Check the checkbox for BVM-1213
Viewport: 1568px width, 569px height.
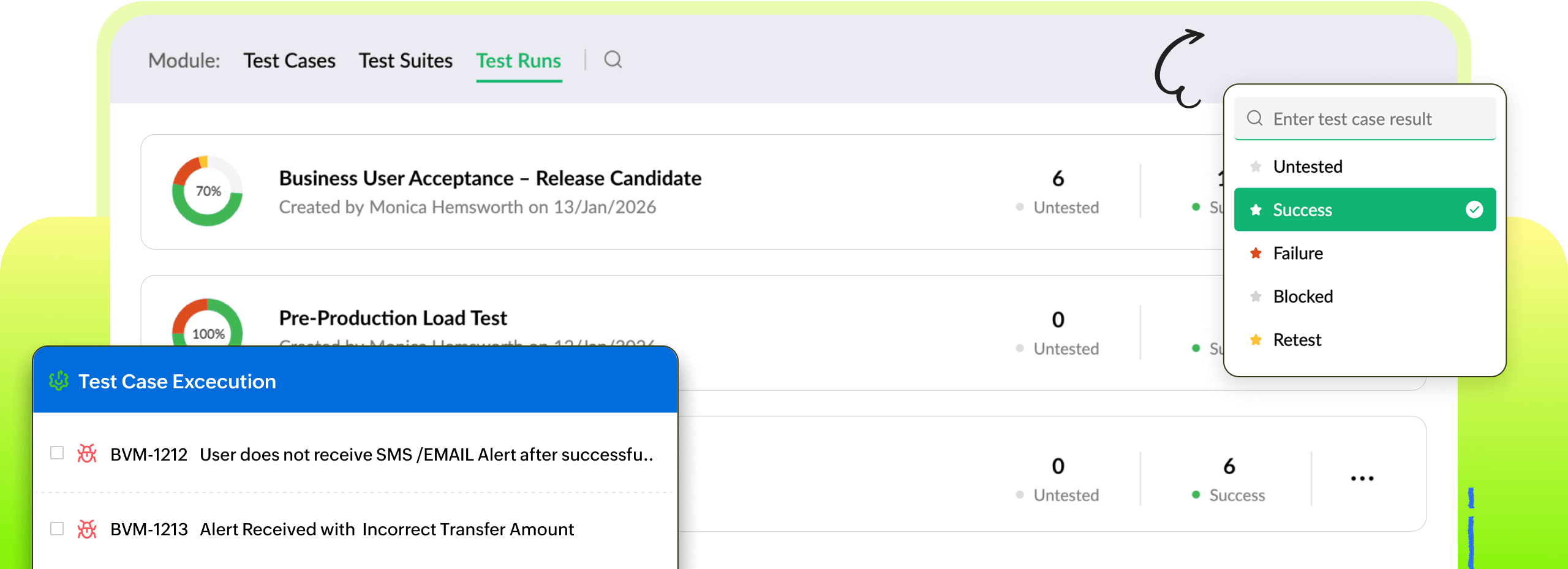pos(57,528)
